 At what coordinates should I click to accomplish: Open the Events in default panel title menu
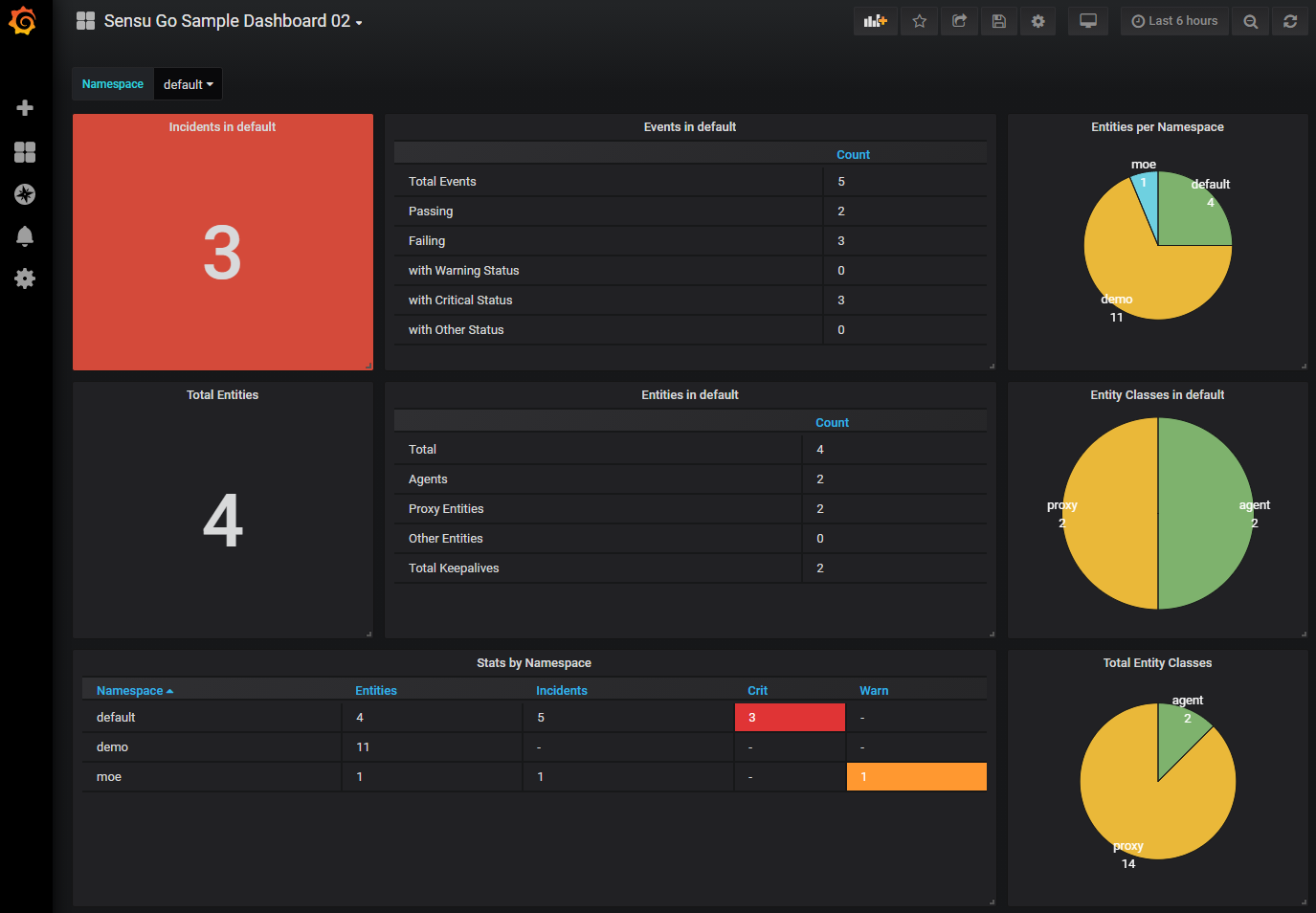pos(690,127)
